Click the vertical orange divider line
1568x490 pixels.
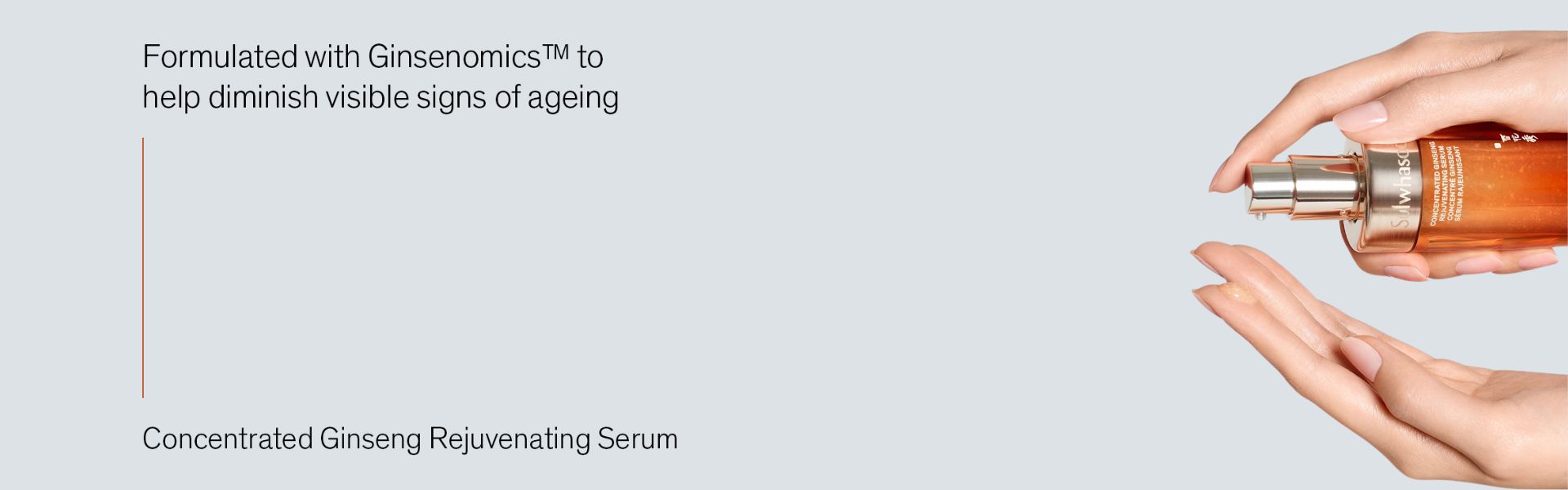click(143, 267)
